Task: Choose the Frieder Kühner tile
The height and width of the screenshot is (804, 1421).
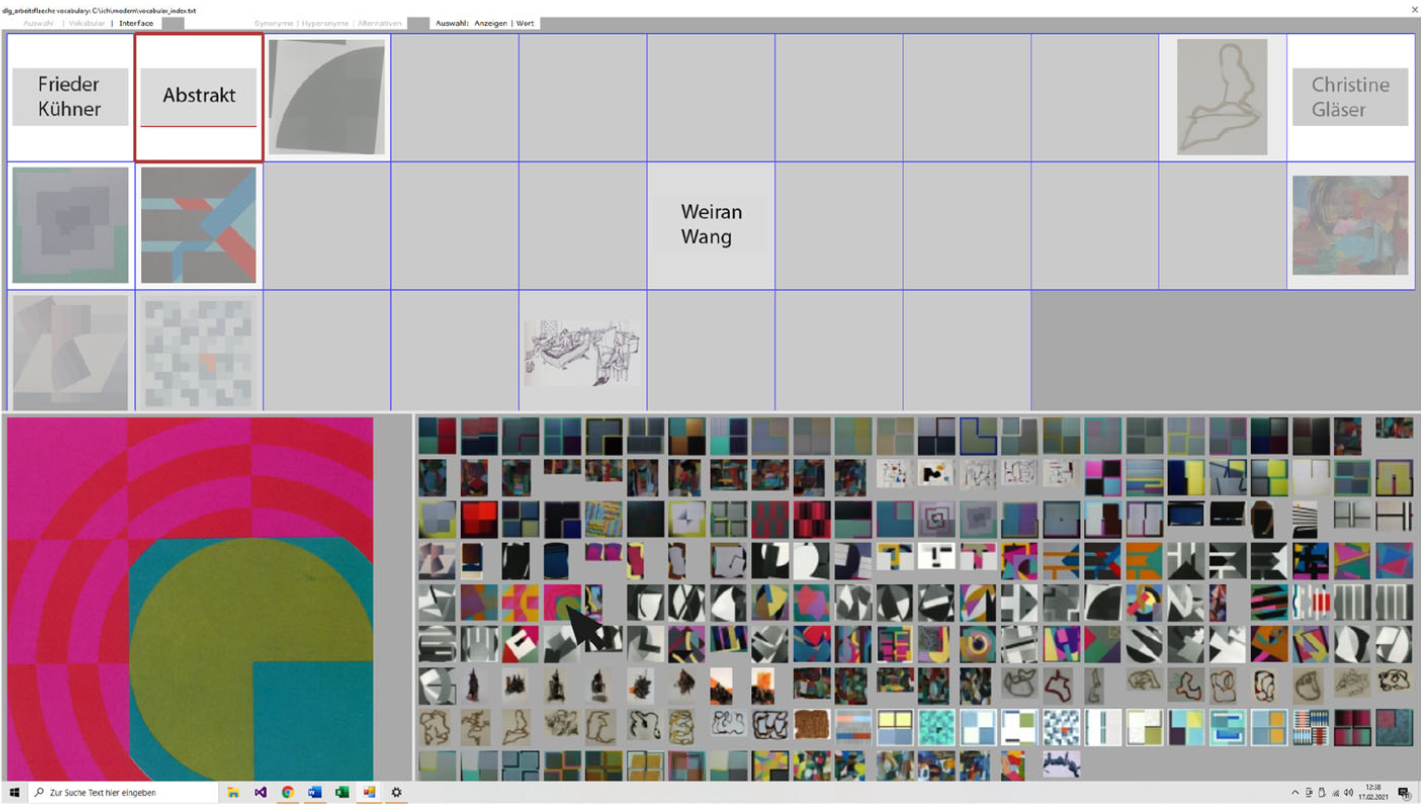Action: click(x=70, y=97)
